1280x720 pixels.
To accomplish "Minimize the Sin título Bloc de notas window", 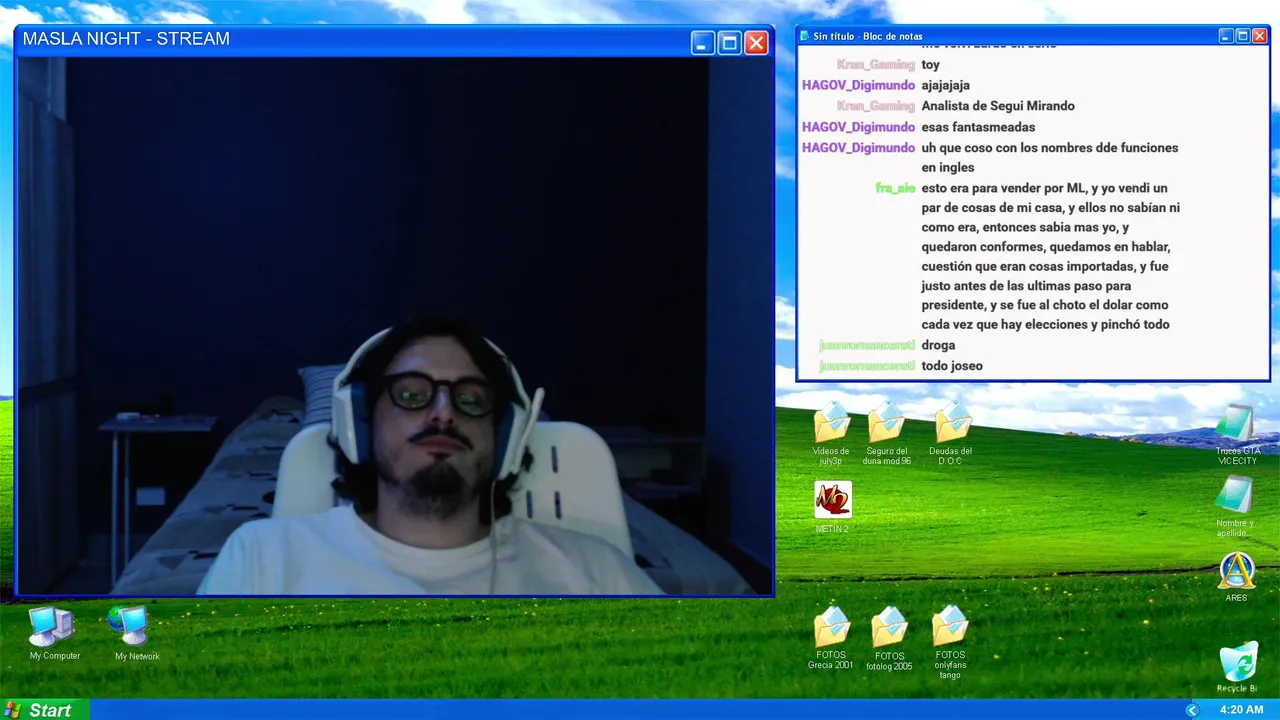I will click(1226, 36).
